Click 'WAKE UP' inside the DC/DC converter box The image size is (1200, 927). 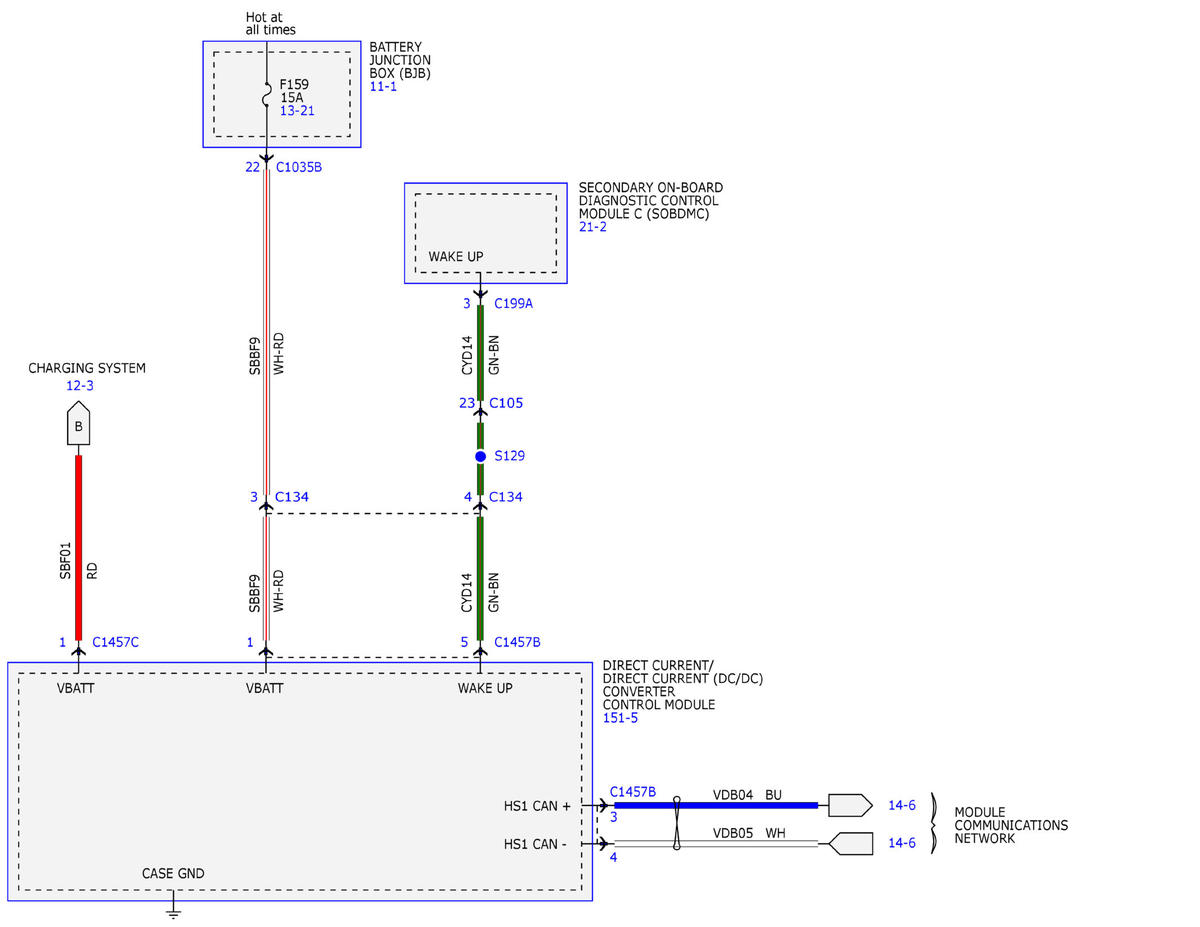pyautogui.click(x=485, y=688)
